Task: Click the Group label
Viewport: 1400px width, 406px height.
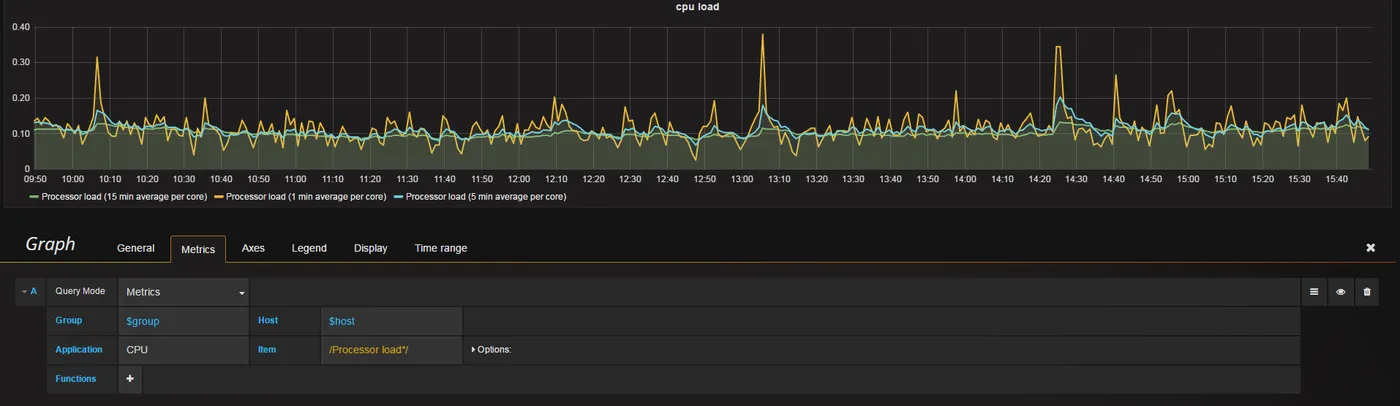Action: [x=69, y=321]
